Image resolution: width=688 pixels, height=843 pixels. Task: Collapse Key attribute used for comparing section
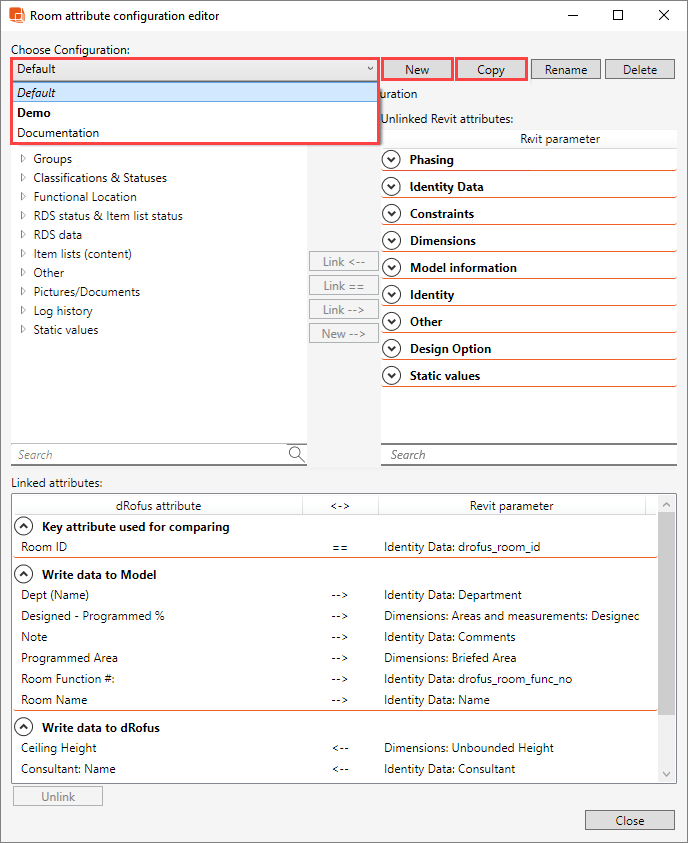coord(23,527)
